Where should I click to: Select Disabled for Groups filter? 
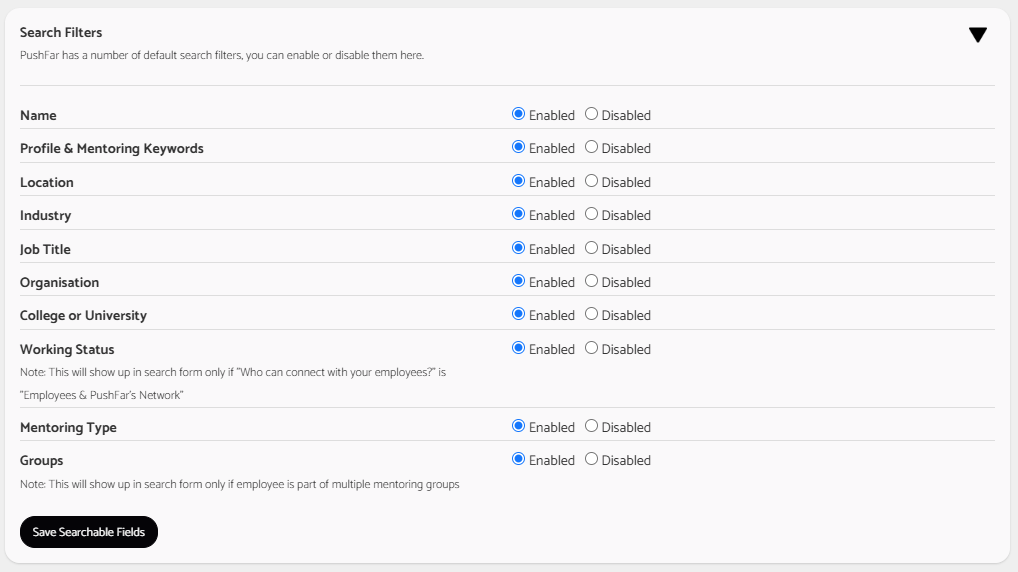click(591, 459)
